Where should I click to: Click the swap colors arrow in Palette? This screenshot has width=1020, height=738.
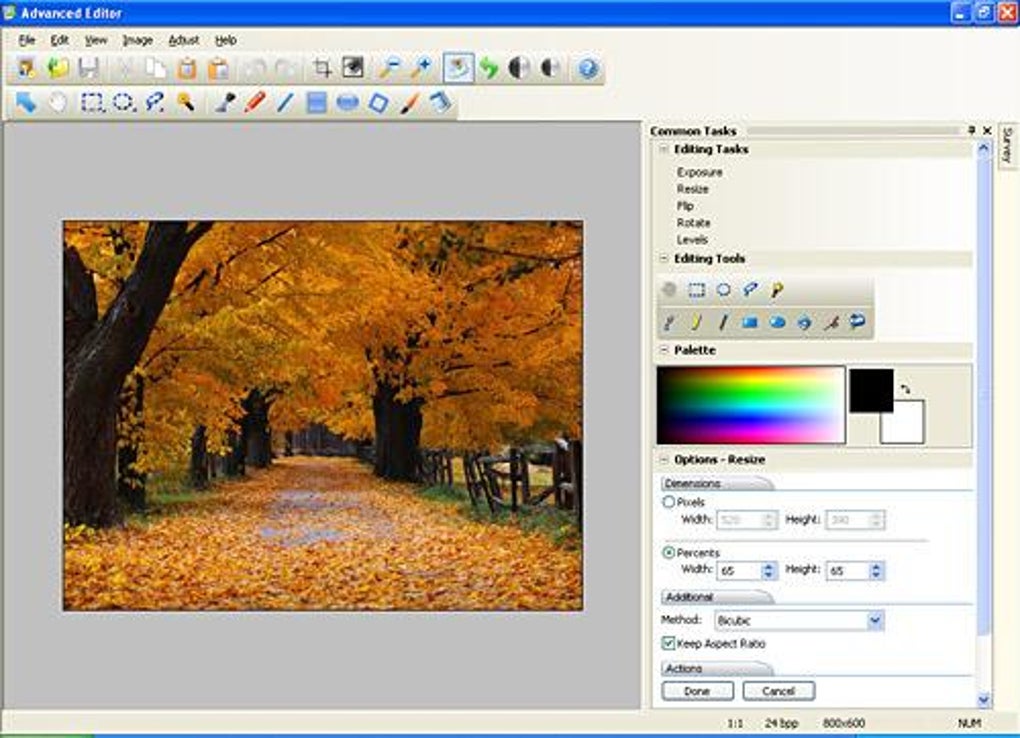click(906, 389)
